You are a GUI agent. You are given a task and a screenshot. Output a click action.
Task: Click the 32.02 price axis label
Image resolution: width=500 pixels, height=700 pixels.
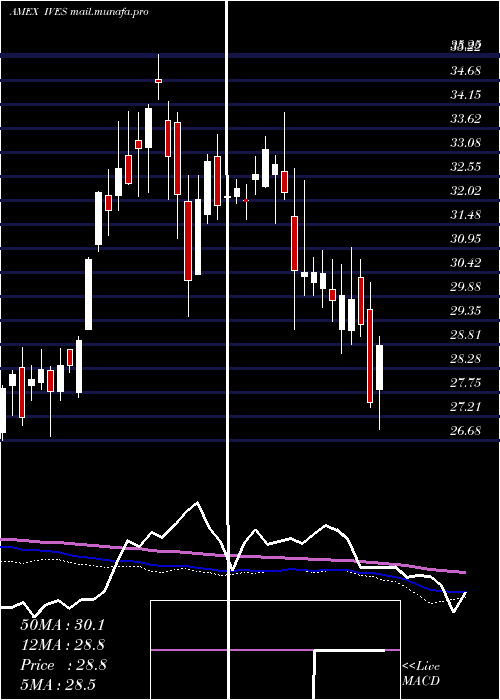pyautogui.click(x=466, y=190)
